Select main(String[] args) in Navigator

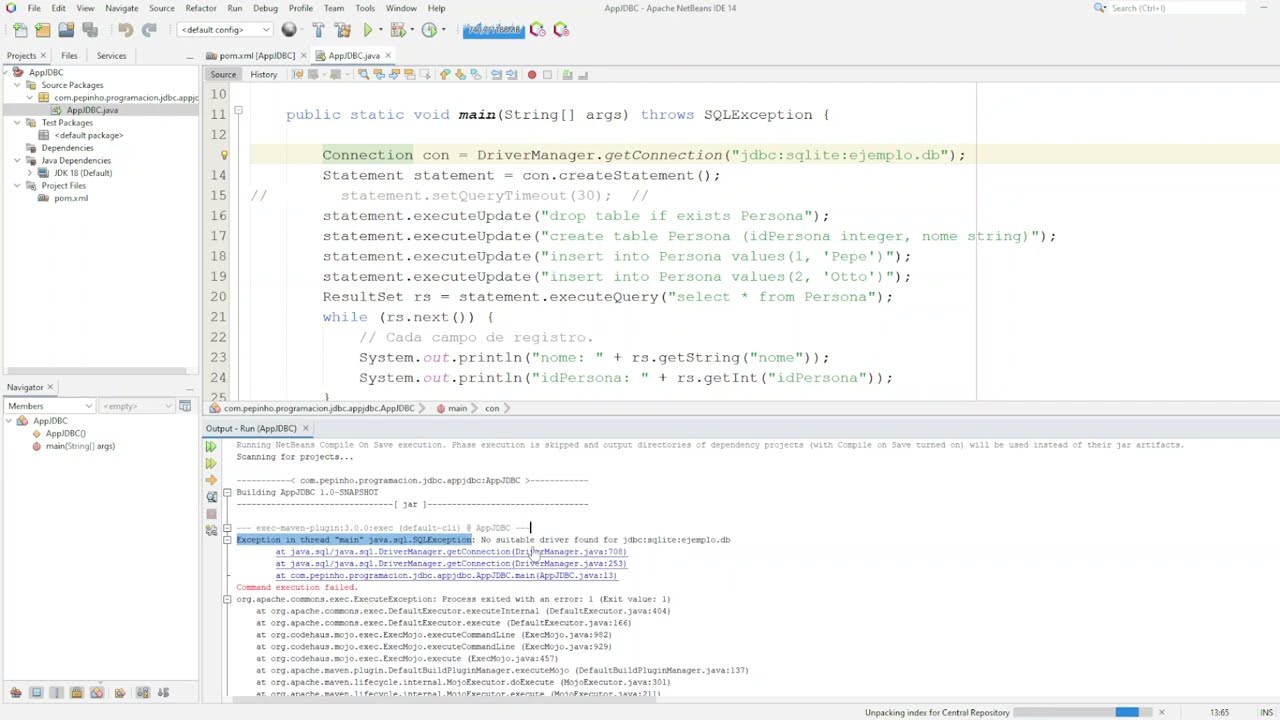click(79, 446)
